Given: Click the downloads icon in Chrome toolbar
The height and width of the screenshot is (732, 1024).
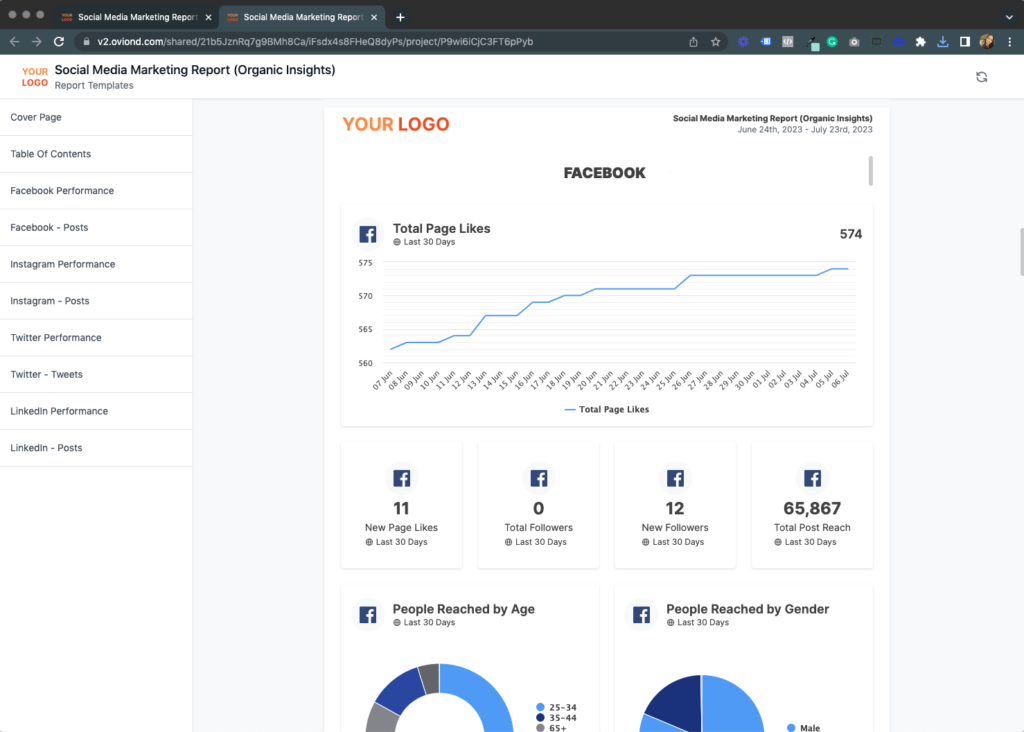Looking at the screenshot, I should click(942, 42).
